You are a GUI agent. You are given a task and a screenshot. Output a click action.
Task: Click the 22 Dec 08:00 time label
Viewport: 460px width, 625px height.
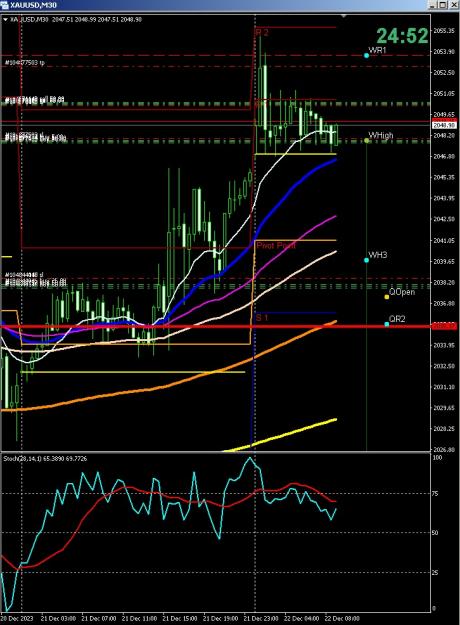coord(342,619)
